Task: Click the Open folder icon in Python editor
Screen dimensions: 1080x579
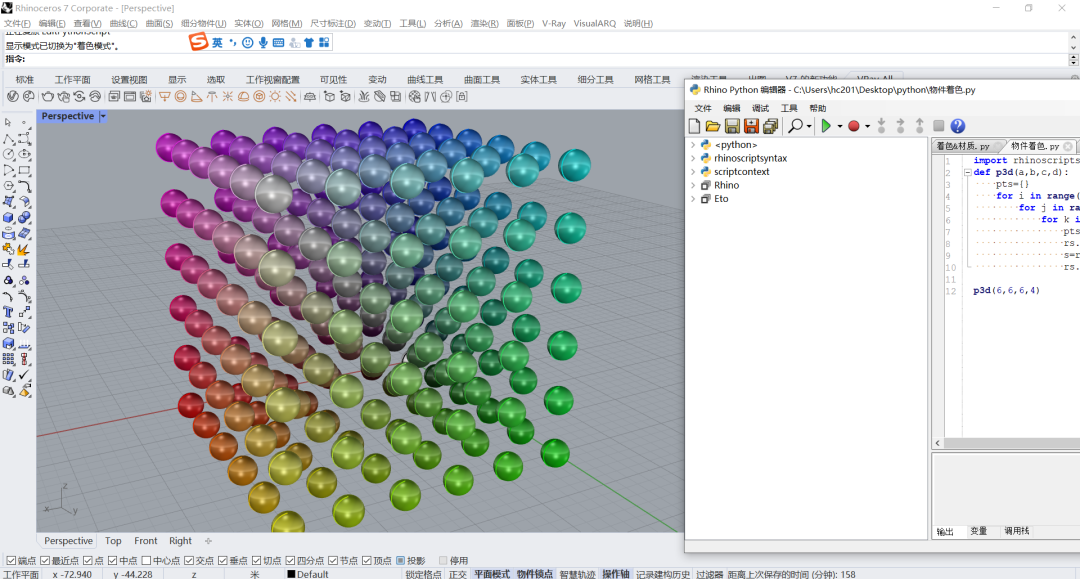Action: tap(713, 126)
